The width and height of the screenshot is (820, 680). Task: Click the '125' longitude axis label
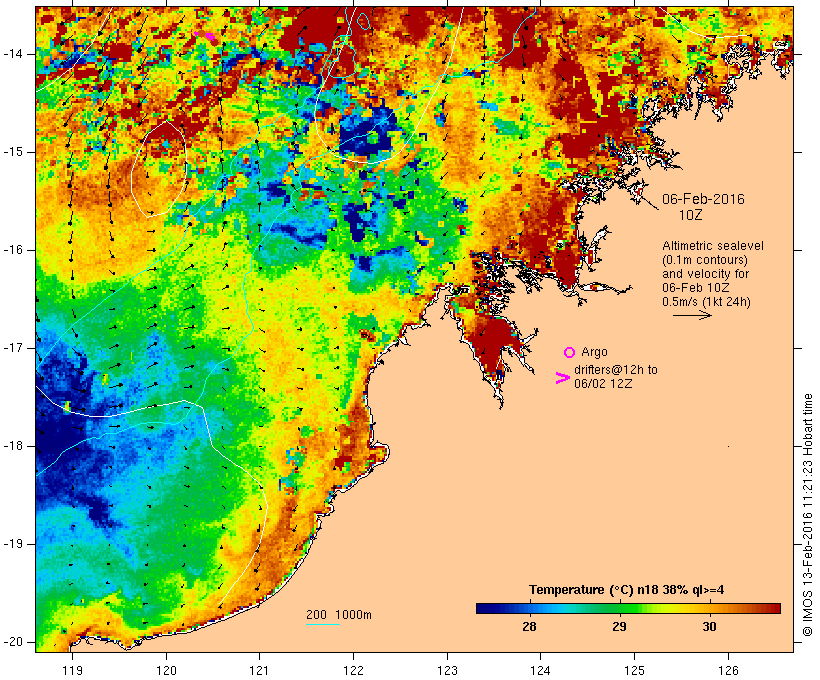[x=634, y=671]
